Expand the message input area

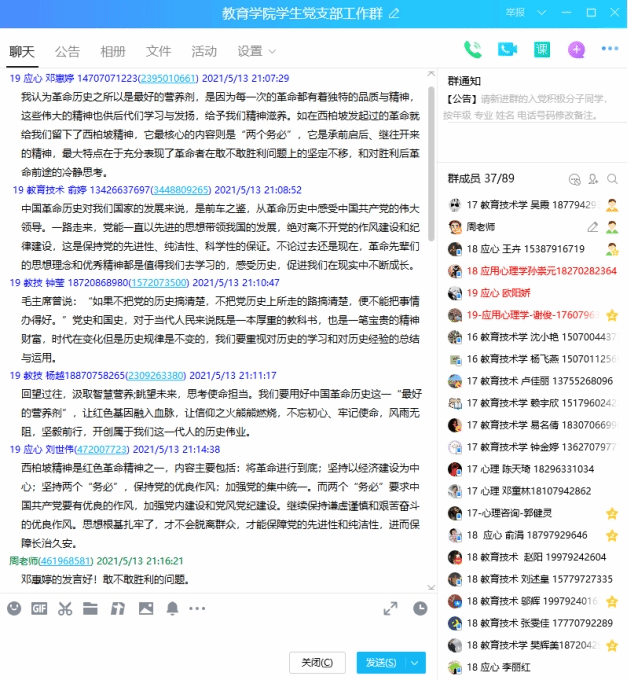(390, 608)
